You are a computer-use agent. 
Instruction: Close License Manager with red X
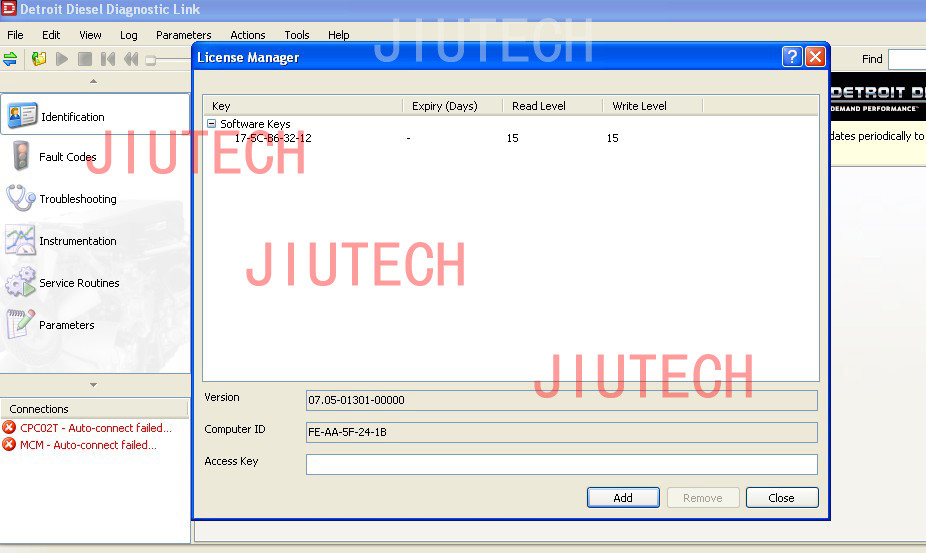click(815, 57)
